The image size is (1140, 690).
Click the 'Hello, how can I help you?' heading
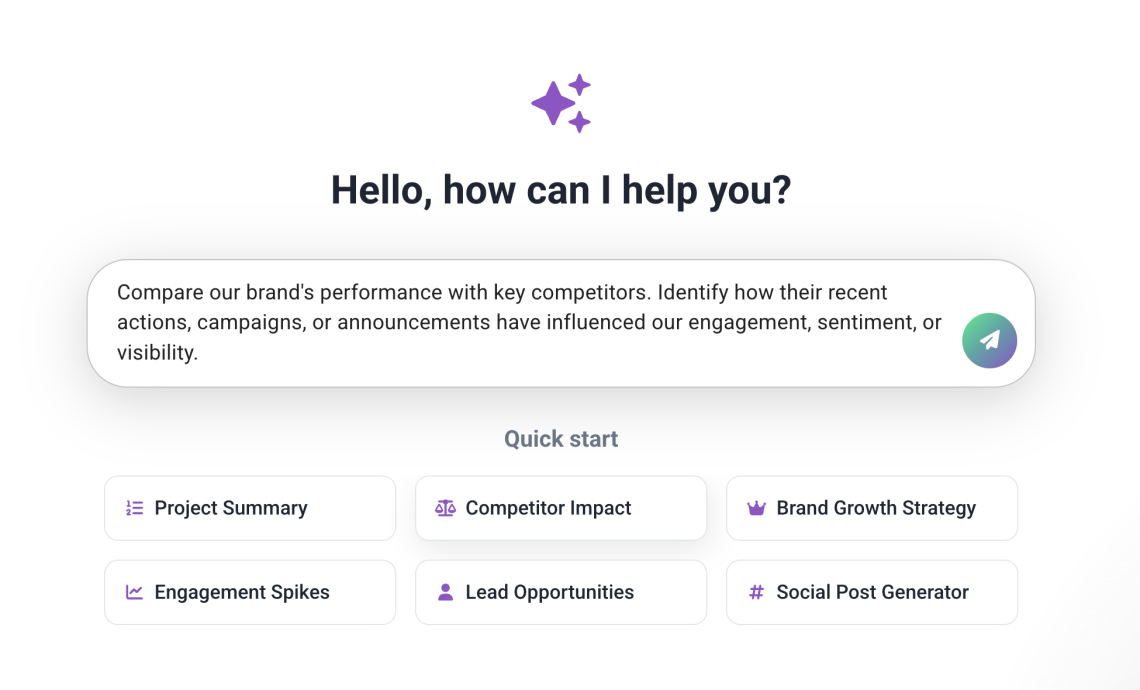point(561,190)
